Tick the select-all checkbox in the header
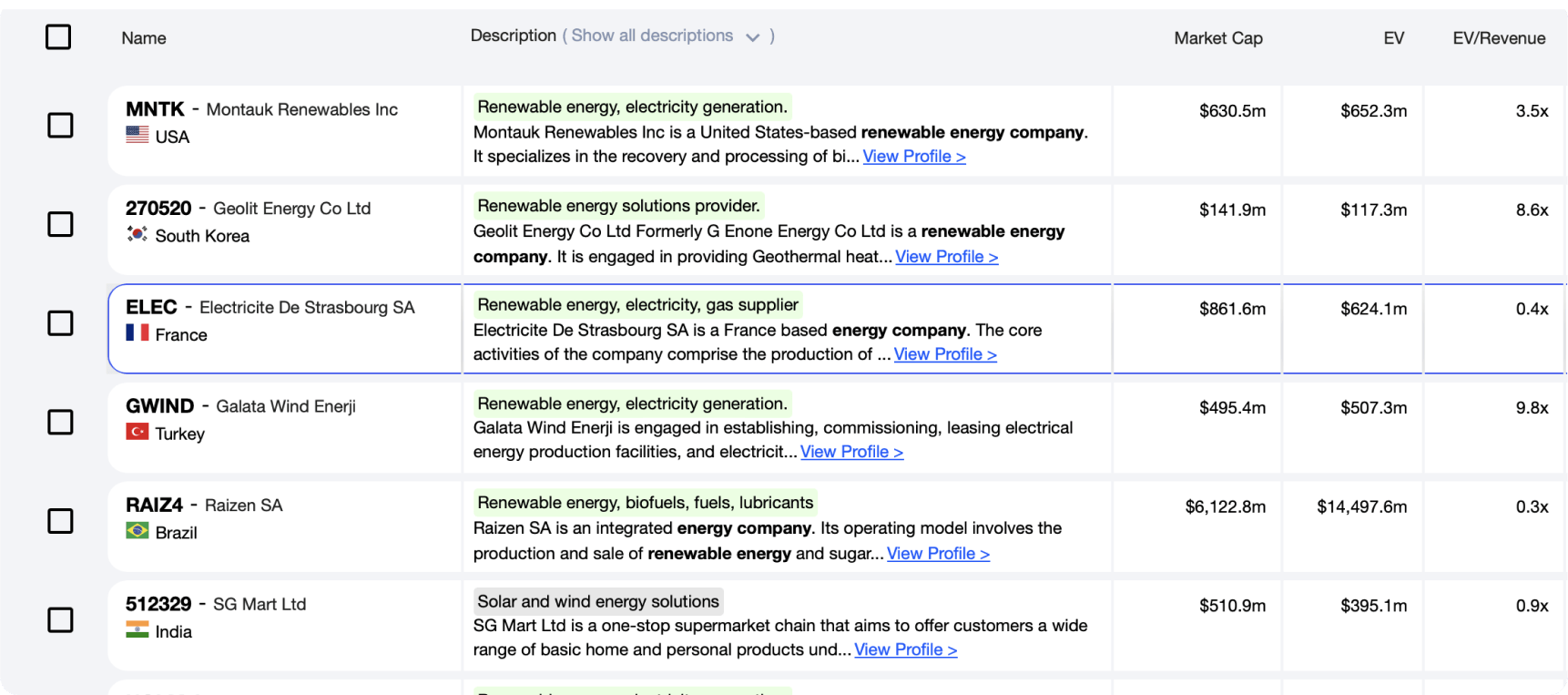 click(x=58, y=37)
